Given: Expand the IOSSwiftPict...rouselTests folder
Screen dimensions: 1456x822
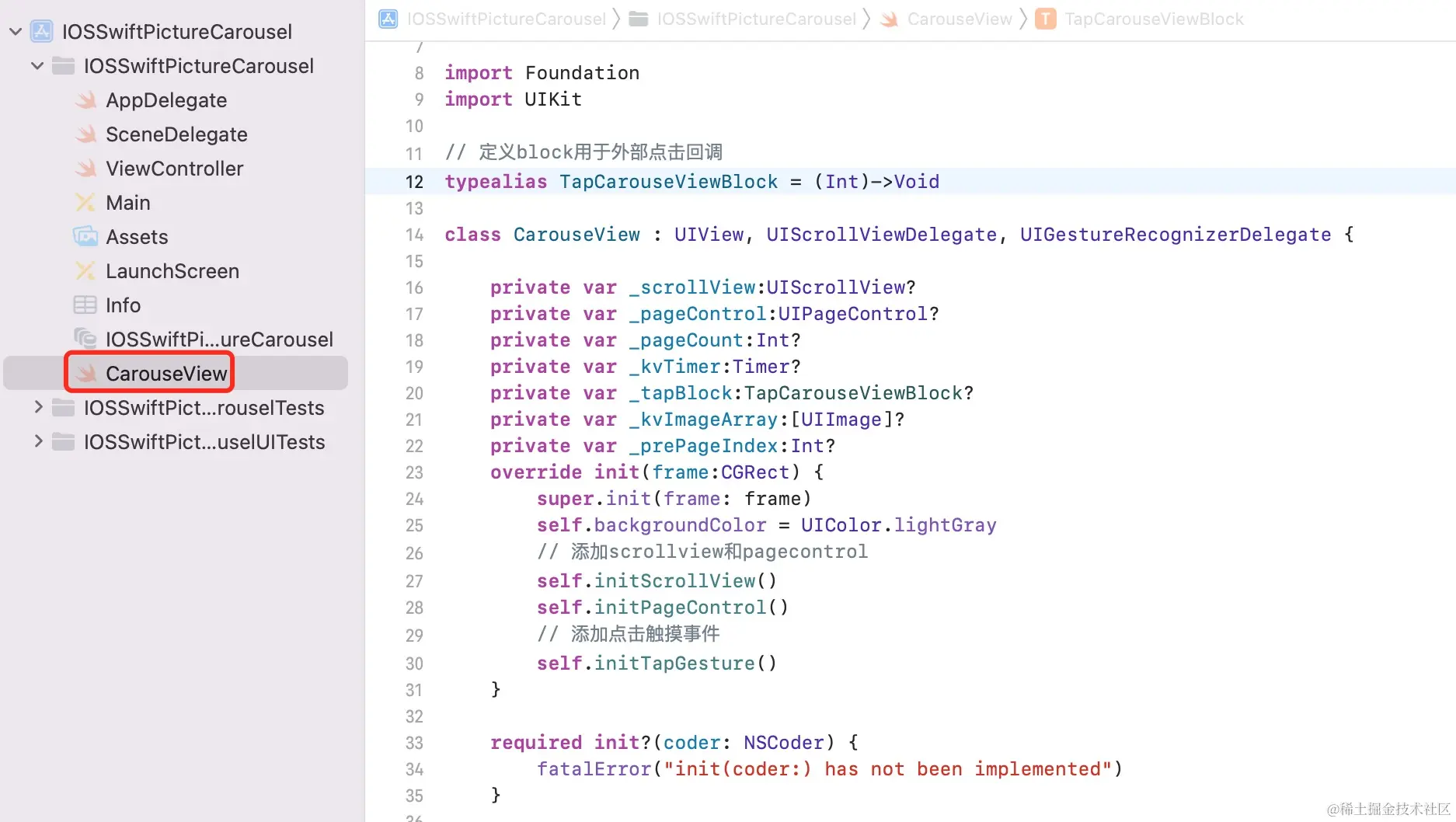Looking at the screenshot, I should (x=38, y=407).
